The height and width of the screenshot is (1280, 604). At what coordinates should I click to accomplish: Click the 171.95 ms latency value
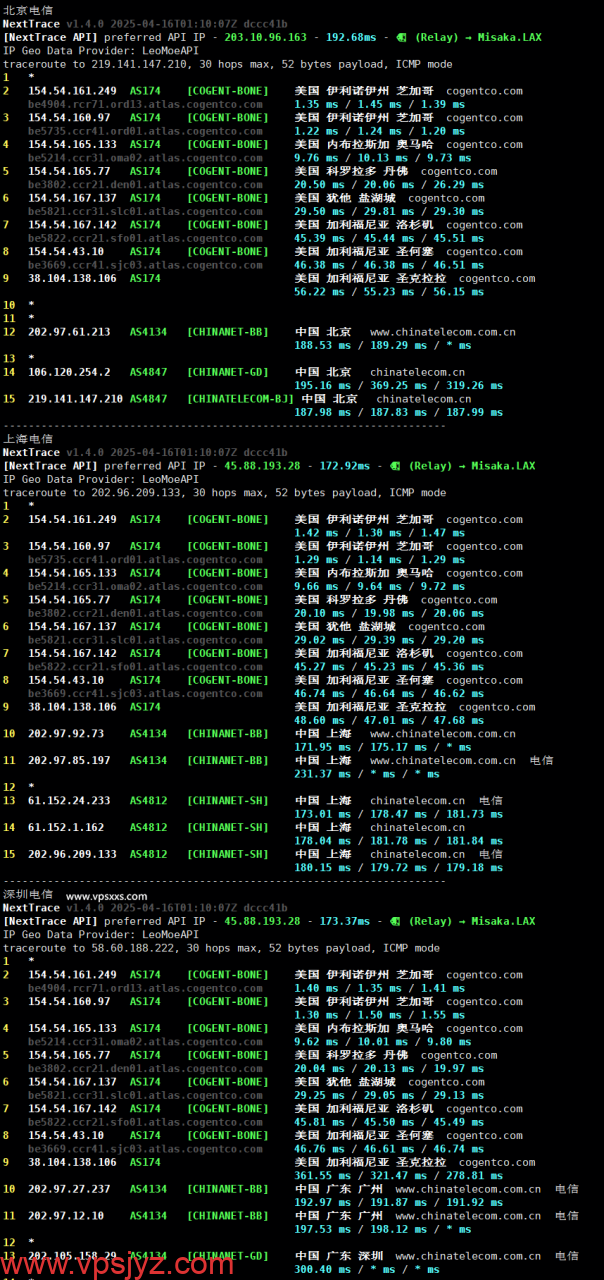(x=322, y=747)
